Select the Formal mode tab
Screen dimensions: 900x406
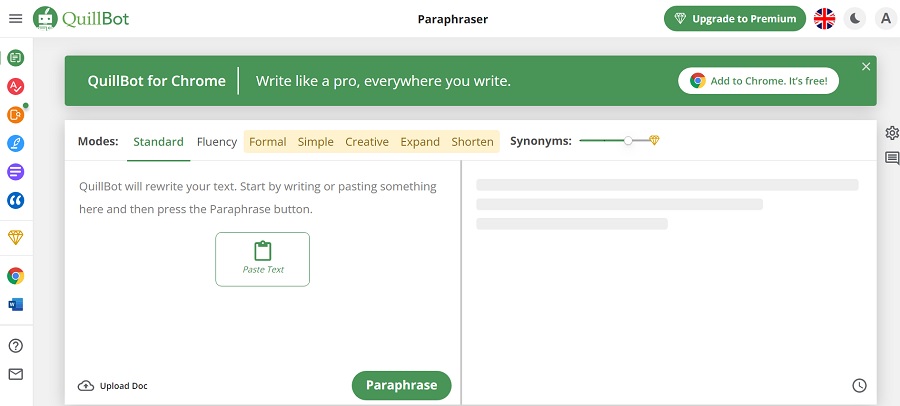coord(267,142)
